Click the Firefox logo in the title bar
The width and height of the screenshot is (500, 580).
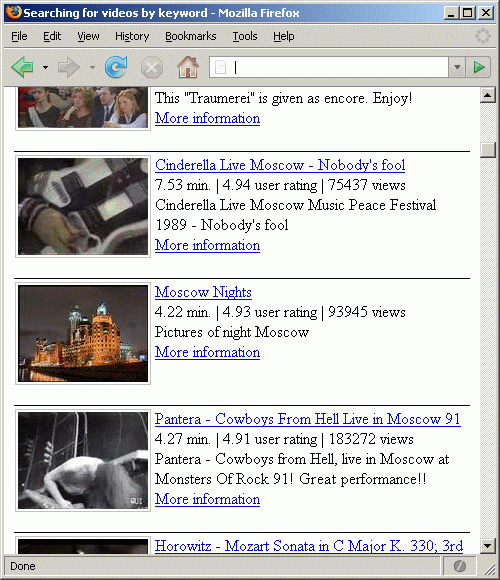(x=13, y=12)
